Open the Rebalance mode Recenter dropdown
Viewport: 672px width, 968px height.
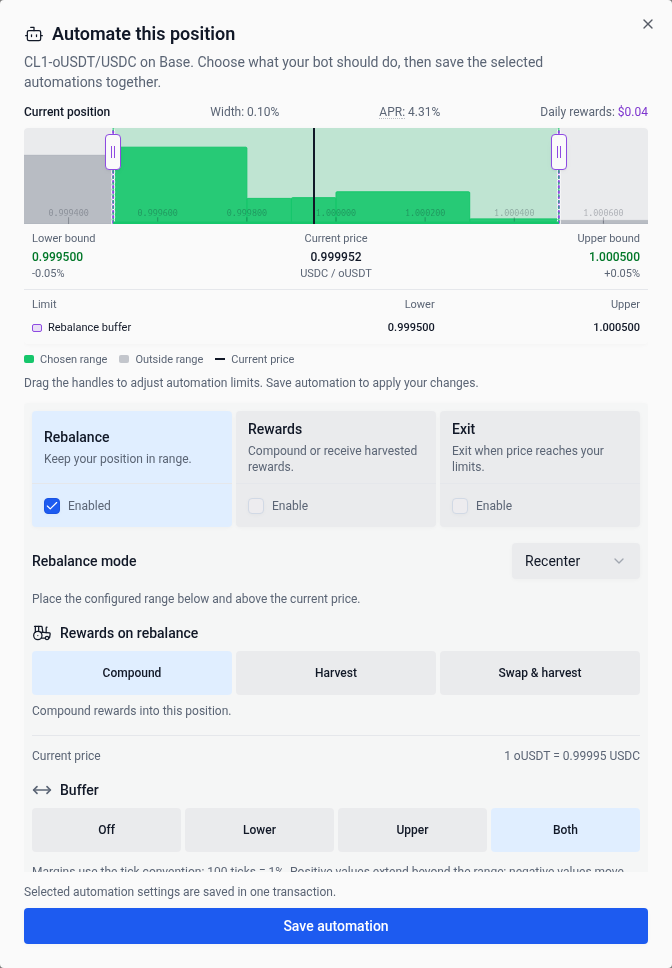click(576, 561)
